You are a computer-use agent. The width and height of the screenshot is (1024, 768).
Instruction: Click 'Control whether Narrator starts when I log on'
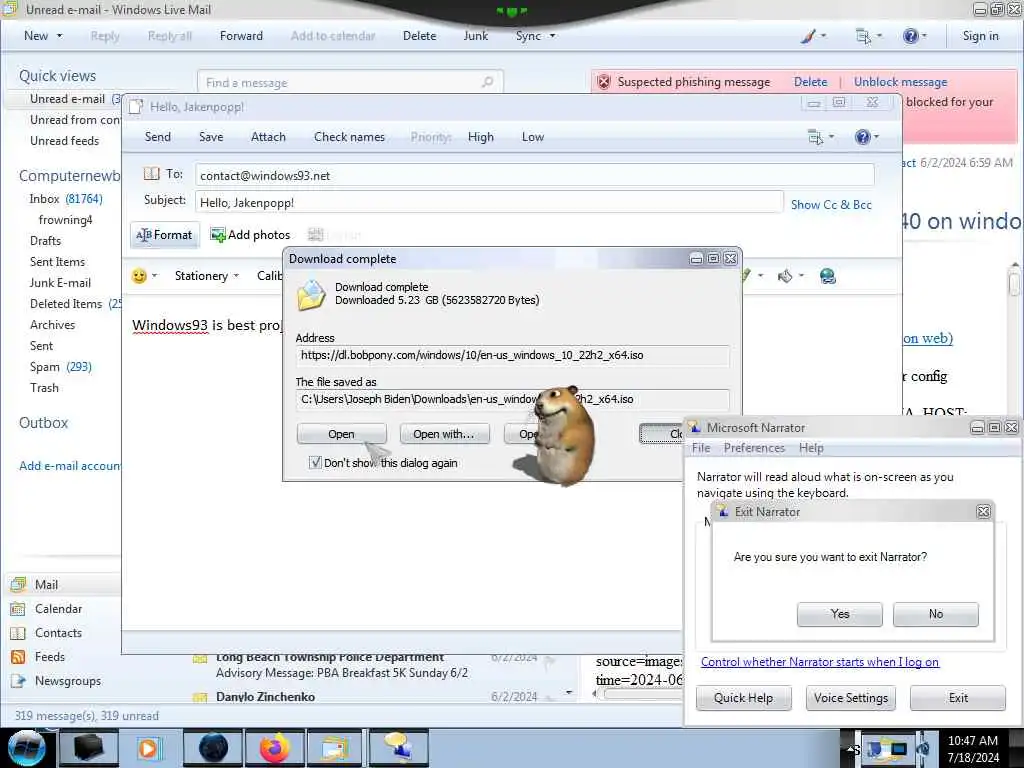[x=820, y=662]
